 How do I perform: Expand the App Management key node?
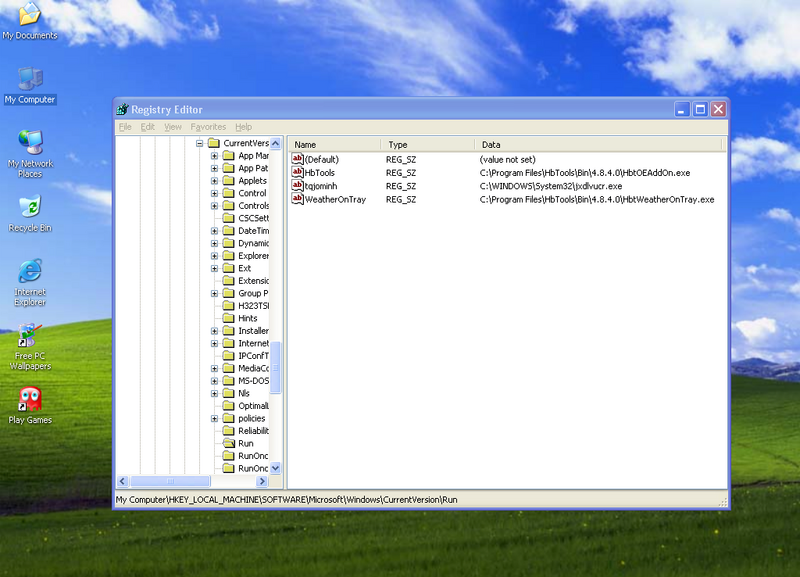(214, 156)
